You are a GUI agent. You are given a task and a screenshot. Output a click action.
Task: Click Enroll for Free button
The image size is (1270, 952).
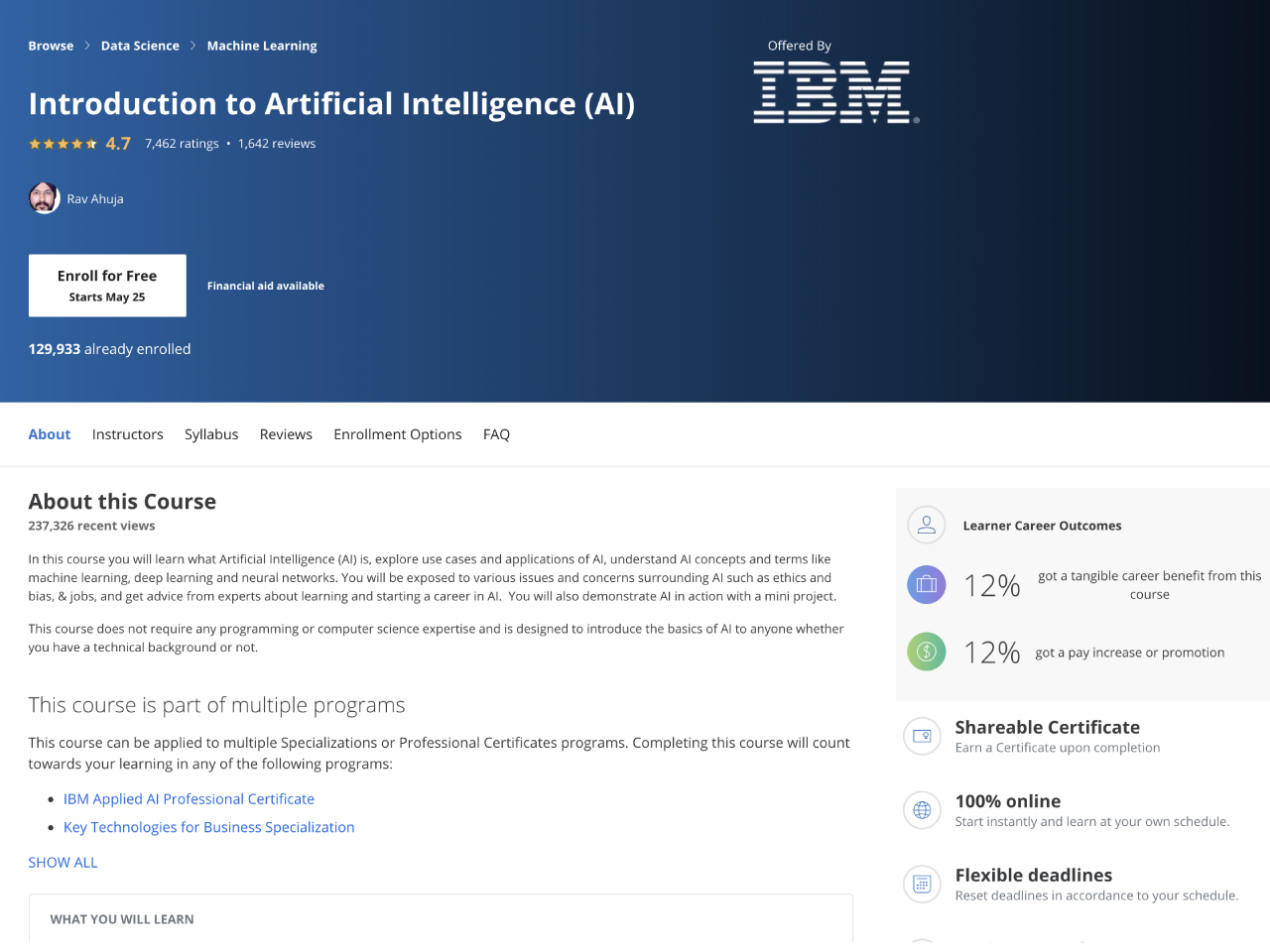pos(107,286)
